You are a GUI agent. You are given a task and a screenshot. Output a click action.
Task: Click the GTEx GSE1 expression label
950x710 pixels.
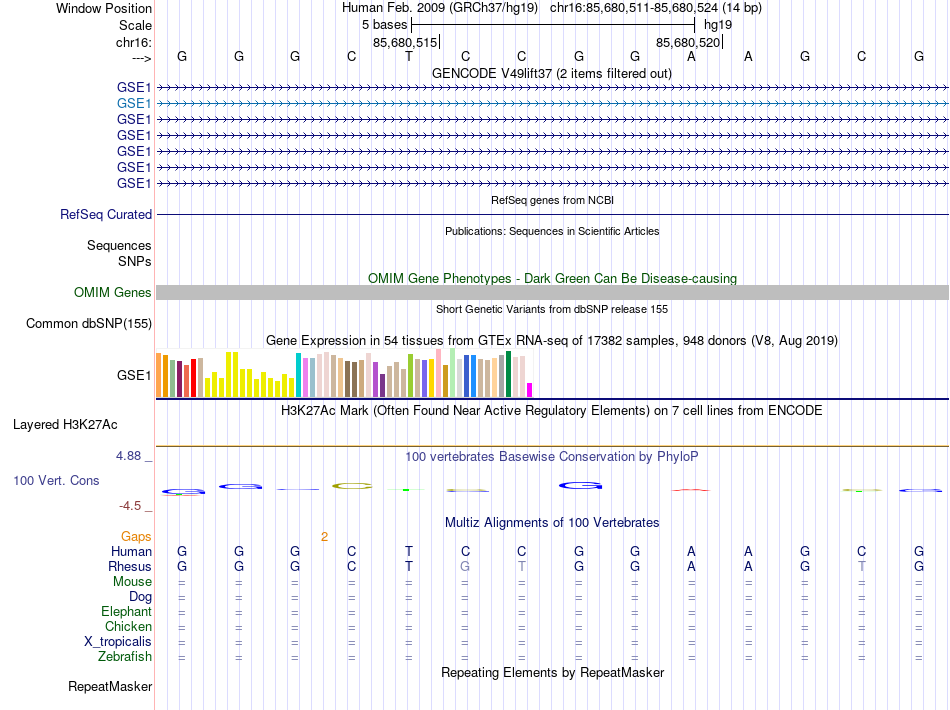click(134, 376)
